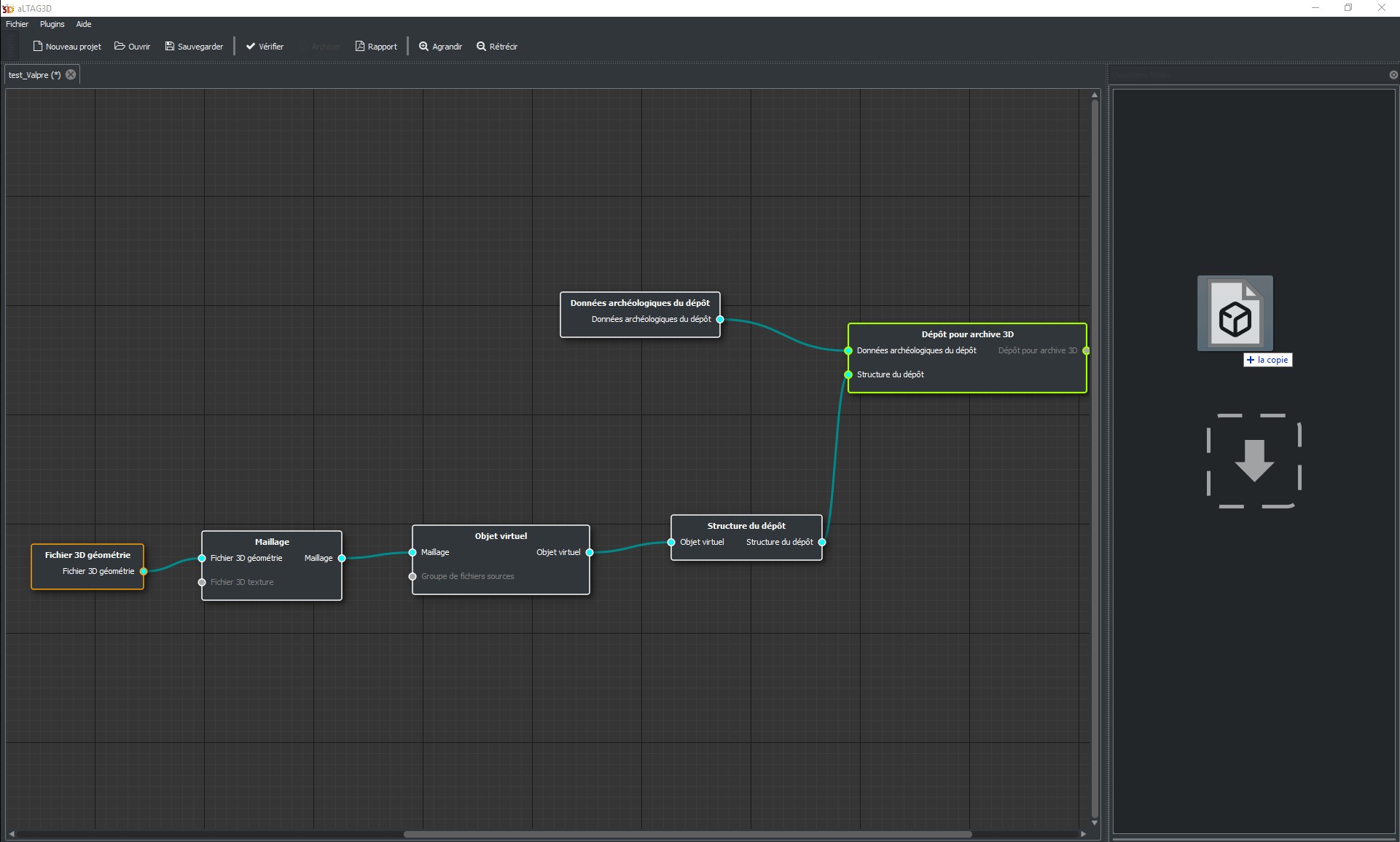The width and height of the screenshot is (1400, 842).
Task: Open the Fichier menu
Action: [17, 24]
